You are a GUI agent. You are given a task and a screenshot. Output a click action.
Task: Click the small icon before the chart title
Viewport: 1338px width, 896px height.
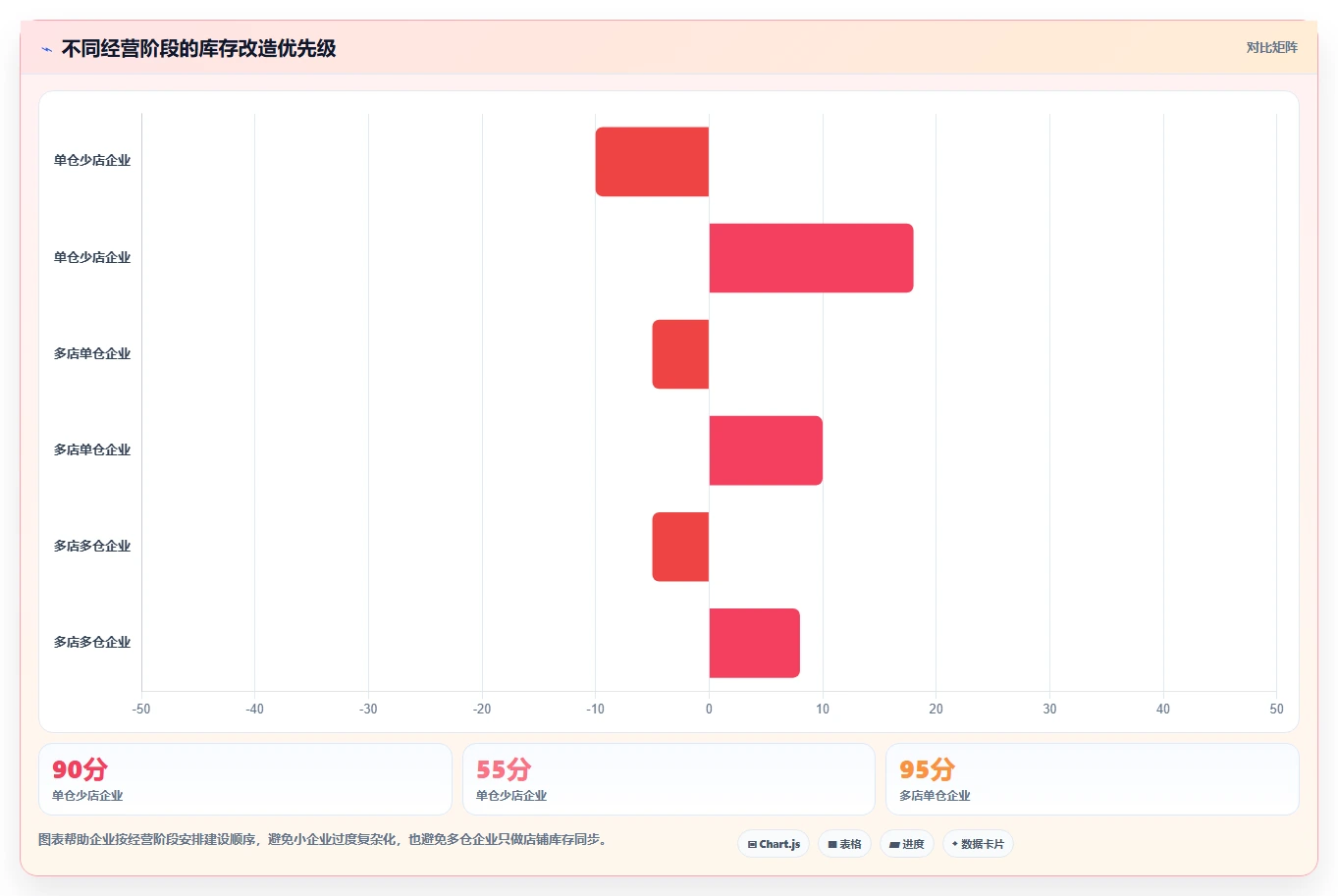(x=46, y=49)
